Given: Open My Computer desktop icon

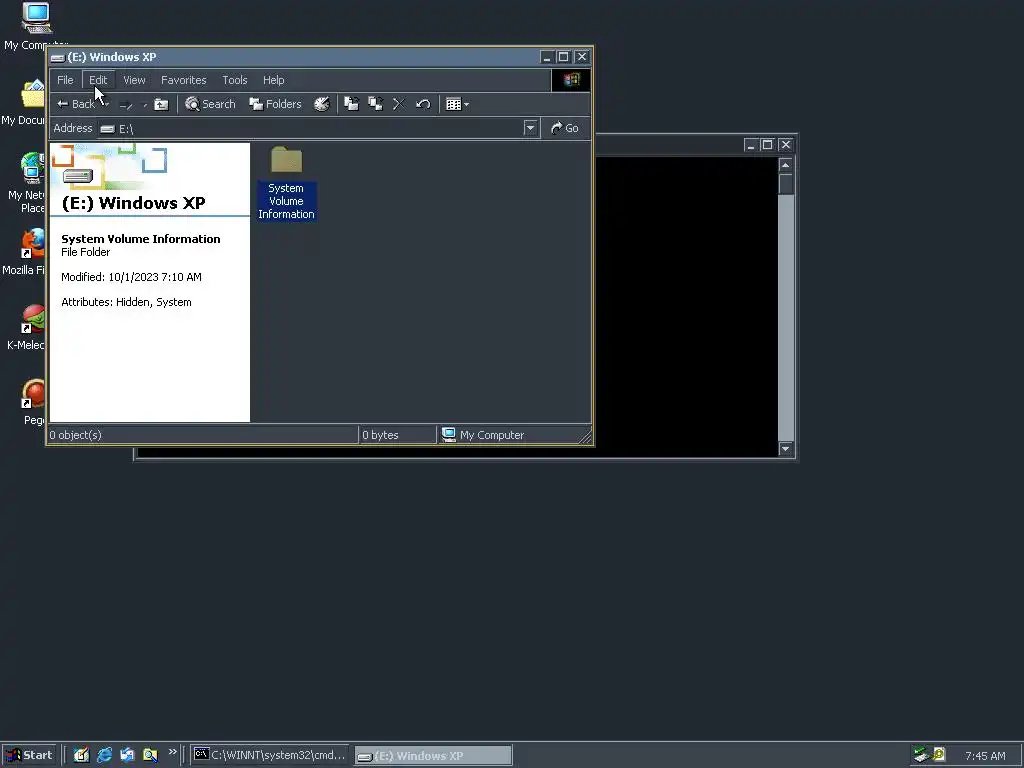Looking at the screenshot, I should 36,26.
